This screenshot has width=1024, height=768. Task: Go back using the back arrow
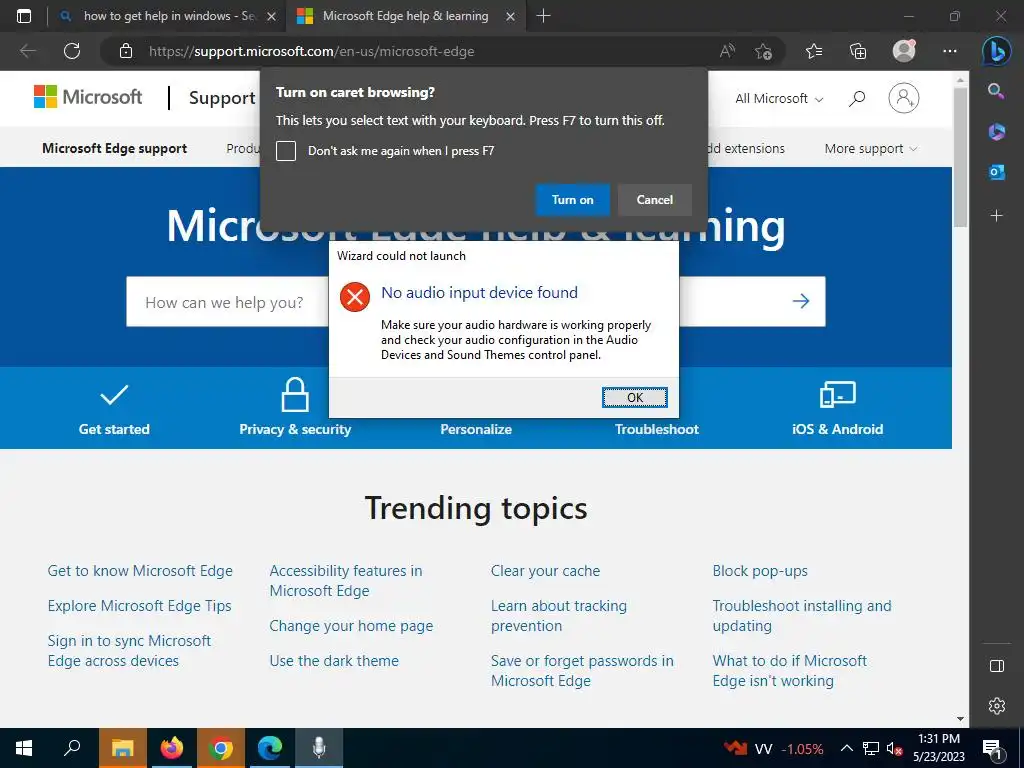(x=27, y=51)
